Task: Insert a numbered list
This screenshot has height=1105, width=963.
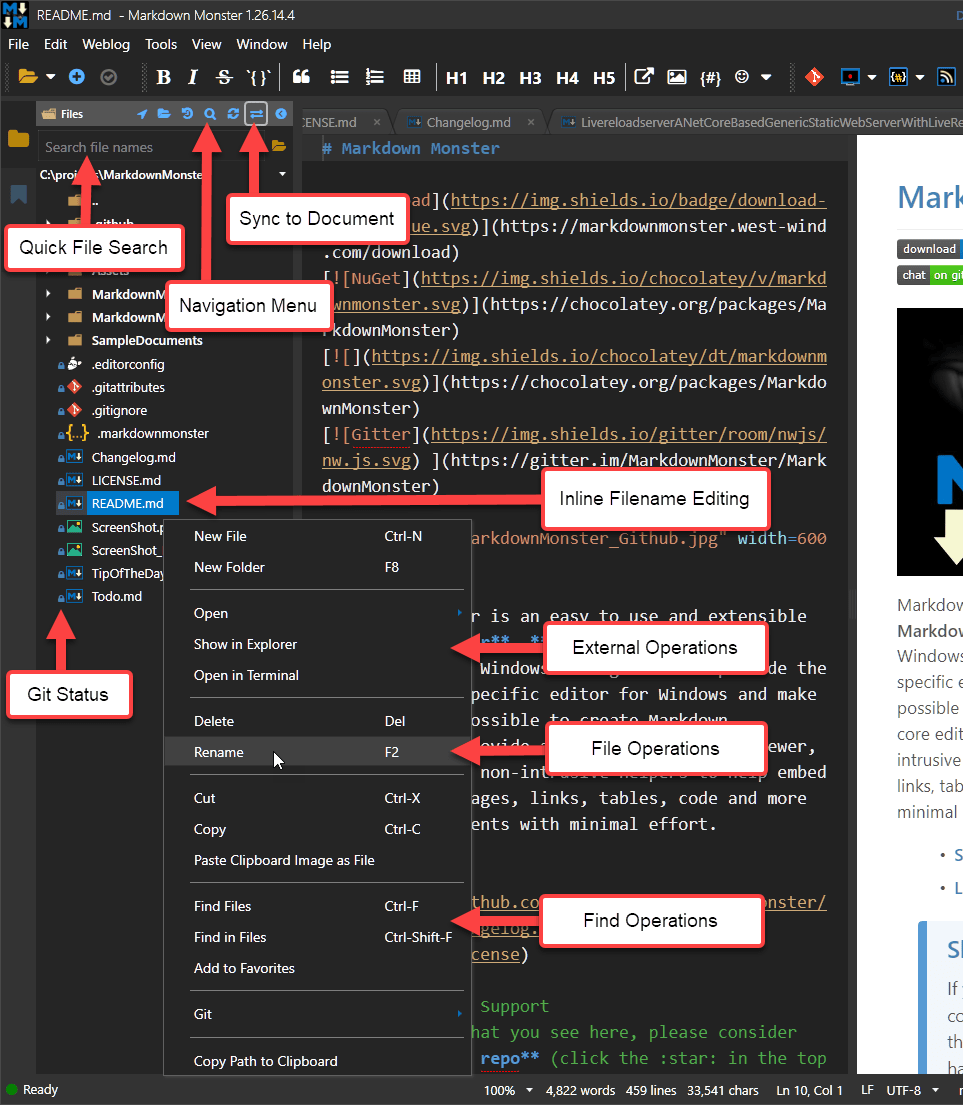Action: [x=375, y=77]
